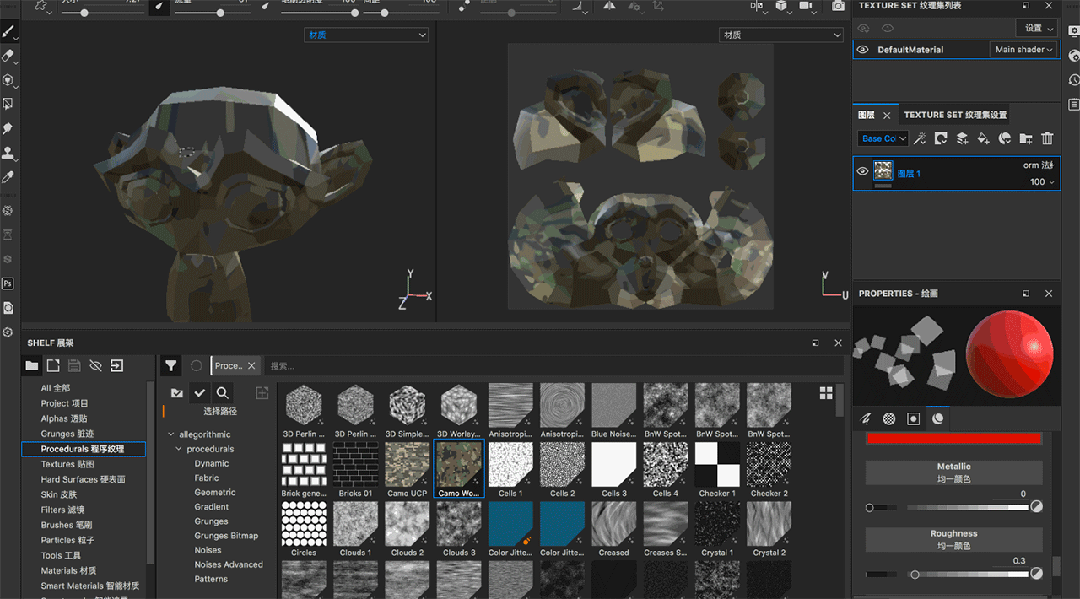This screenshot has height=599, width=1080.
Task: Click the cube view mode icon
Action: [780, 6]
